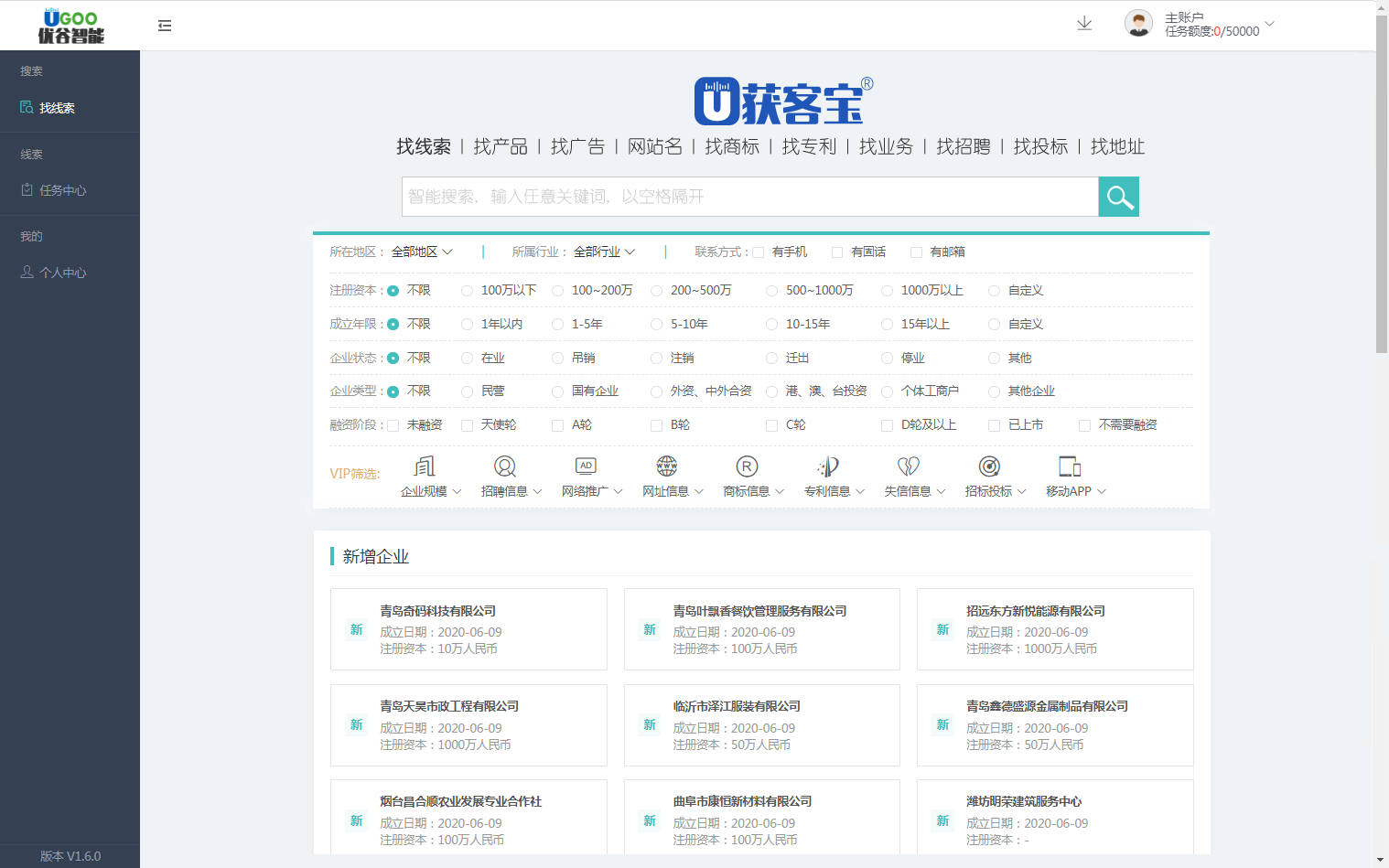
Task: Switch to the 找招聘 tab
Action: click(964, 146)
